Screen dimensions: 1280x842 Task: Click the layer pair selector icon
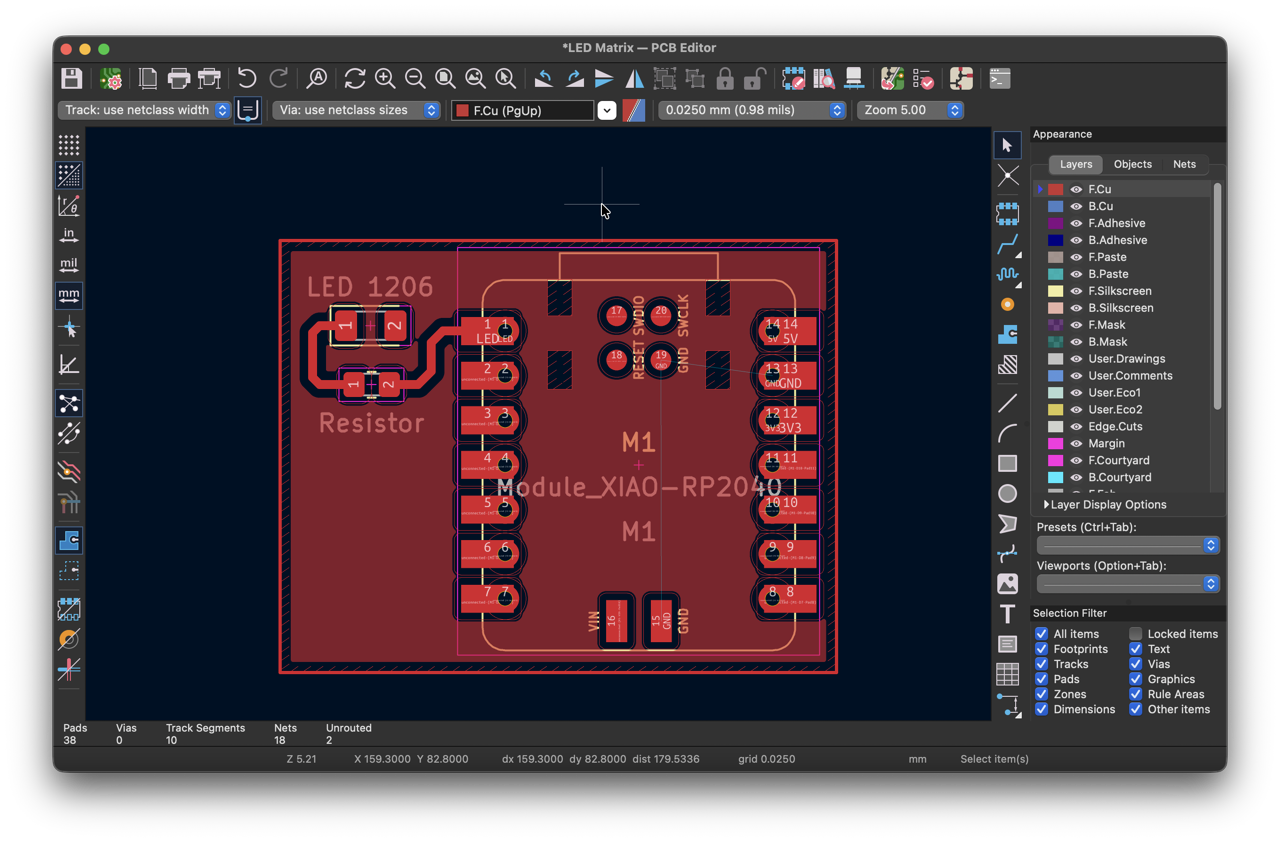[634, 110]
